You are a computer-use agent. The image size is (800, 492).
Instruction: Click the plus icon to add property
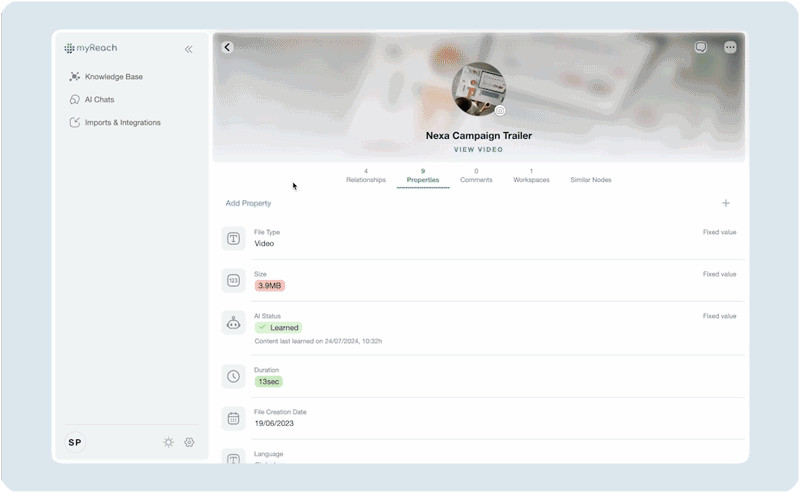(726, 203)
